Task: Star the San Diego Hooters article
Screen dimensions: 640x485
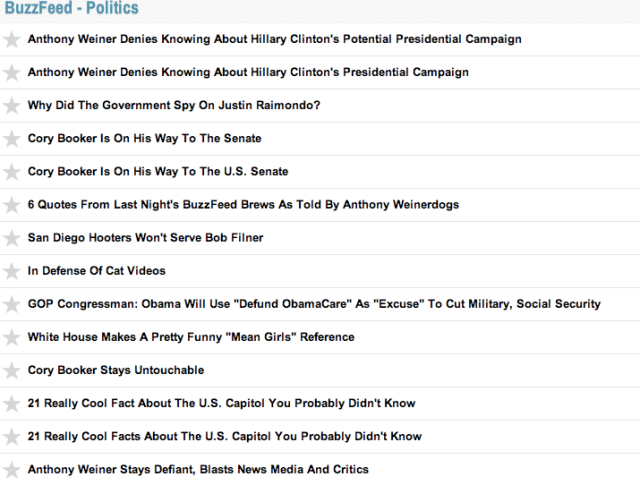Action: click(x=12, y=238)
